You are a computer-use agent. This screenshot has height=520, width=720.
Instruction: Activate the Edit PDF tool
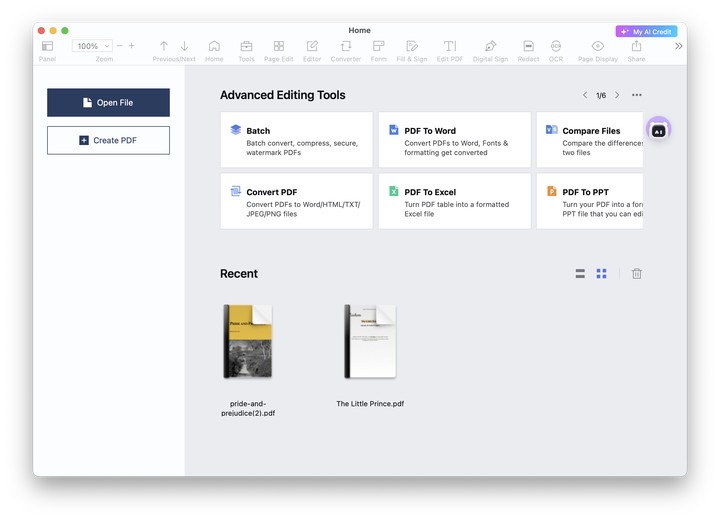click(450, 46)
